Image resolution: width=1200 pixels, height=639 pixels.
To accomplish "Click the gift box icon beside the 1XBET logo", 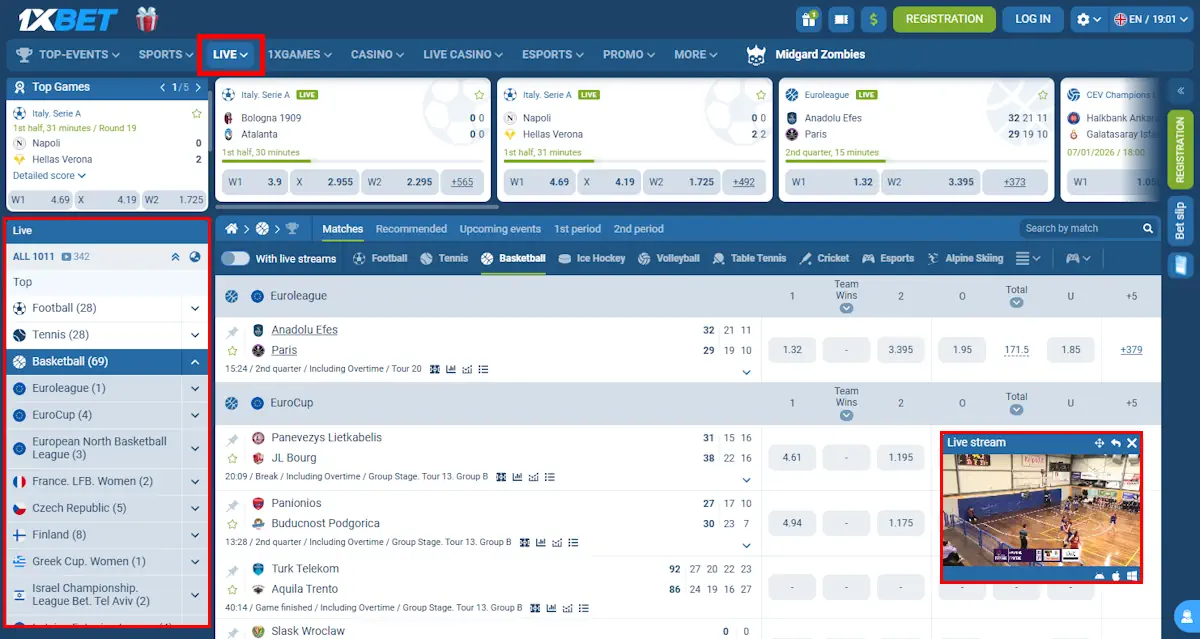I will (147, 19).
